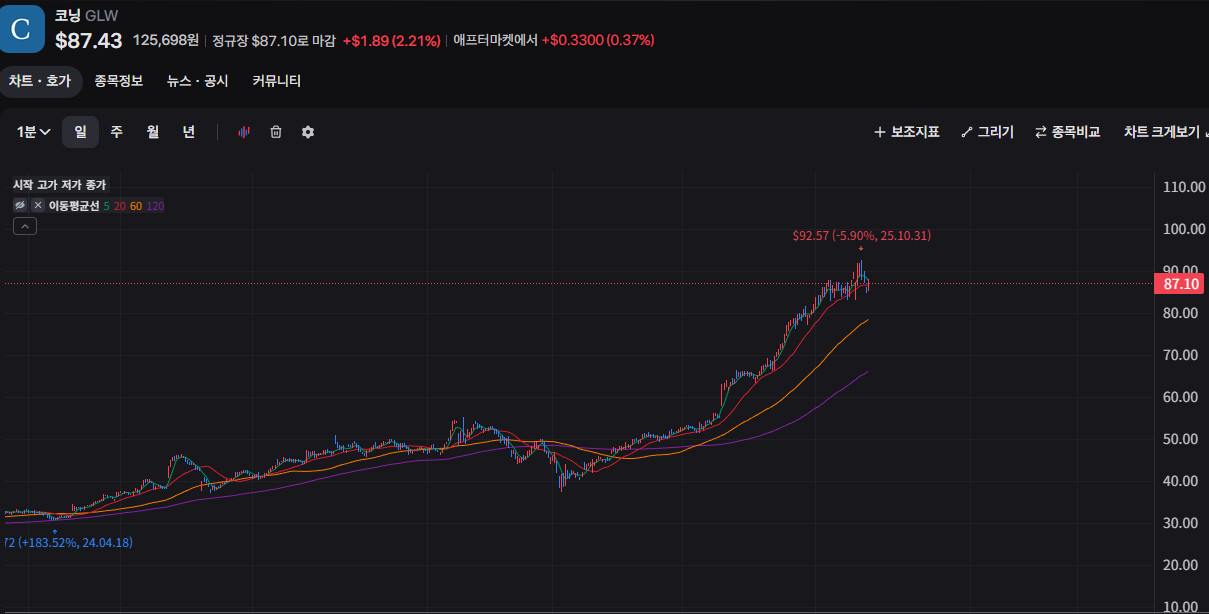Viewport: 1209px width, 614px height.
Task: Click the 60-day moving average label
Action: coord(136,206)
